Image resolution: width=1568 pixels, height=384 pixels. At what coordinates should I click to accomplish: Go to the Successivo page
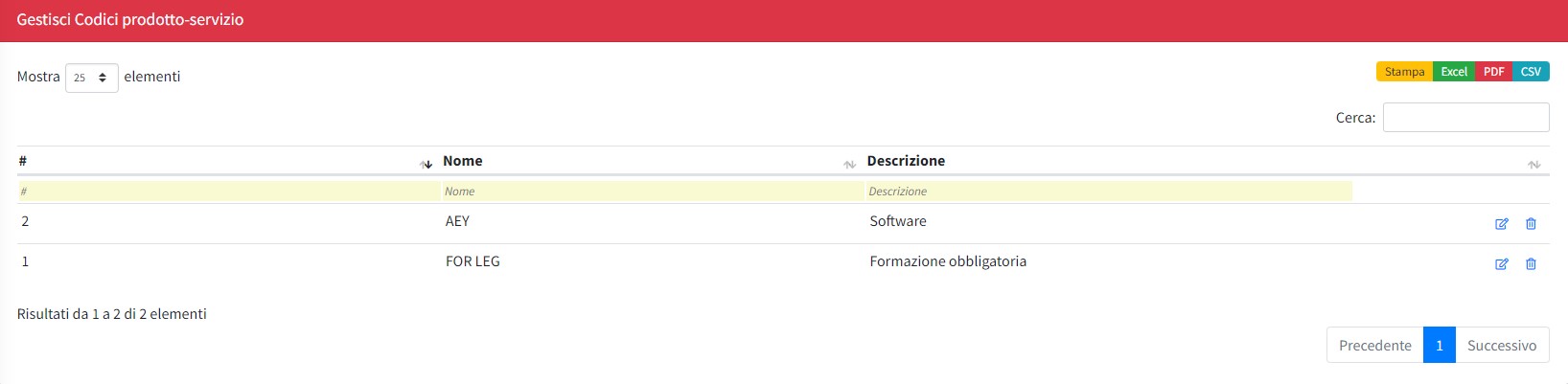click(x=1501, y=346)
